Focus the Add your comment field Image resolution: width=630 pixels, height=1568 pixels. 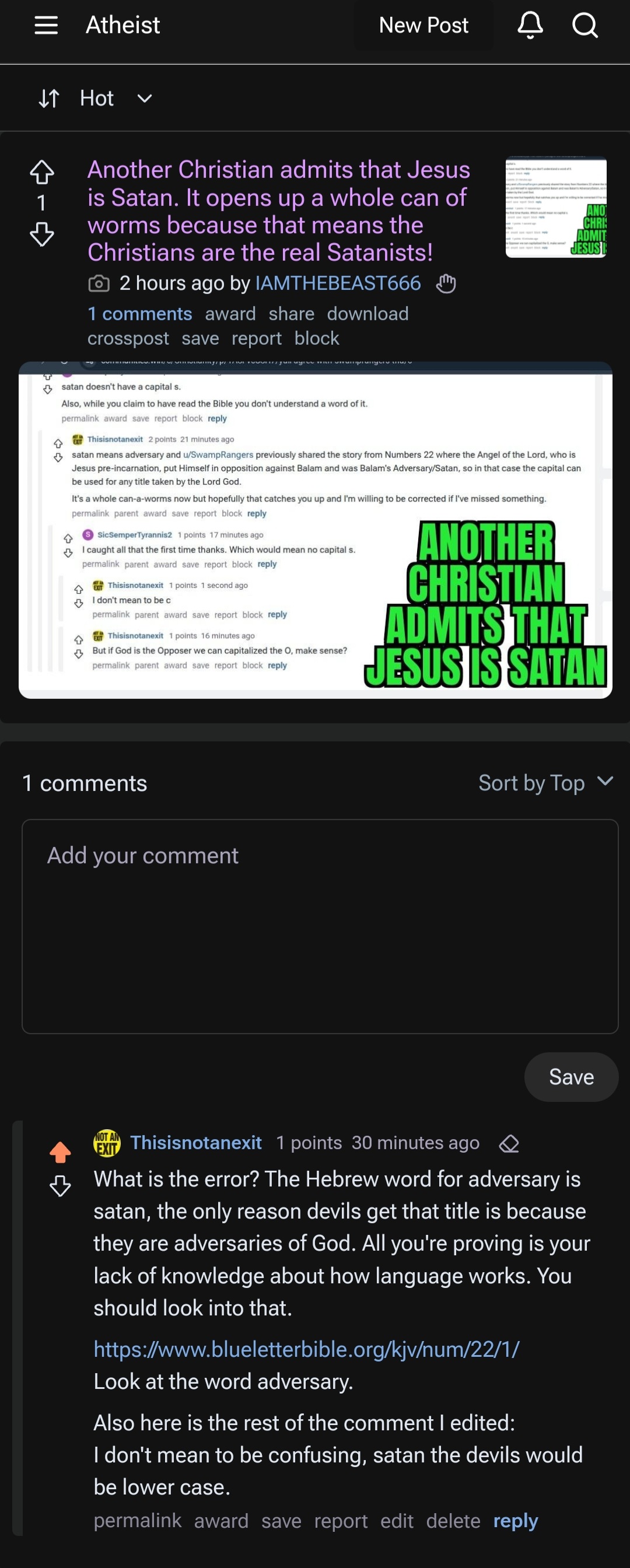tap(320, 926)
